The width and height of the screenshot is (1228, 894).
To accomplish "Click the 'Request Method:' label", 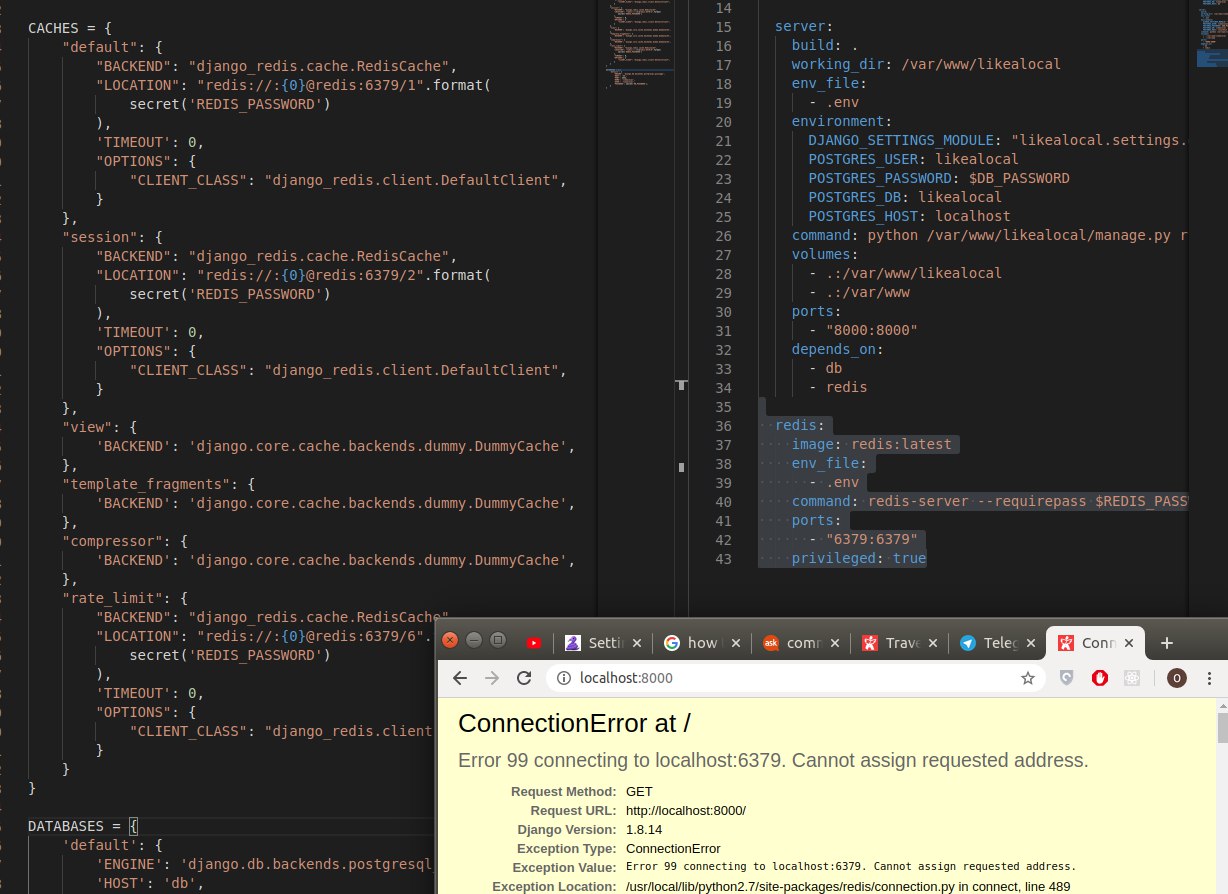I will pyautogui.click(x=564, y=791).
